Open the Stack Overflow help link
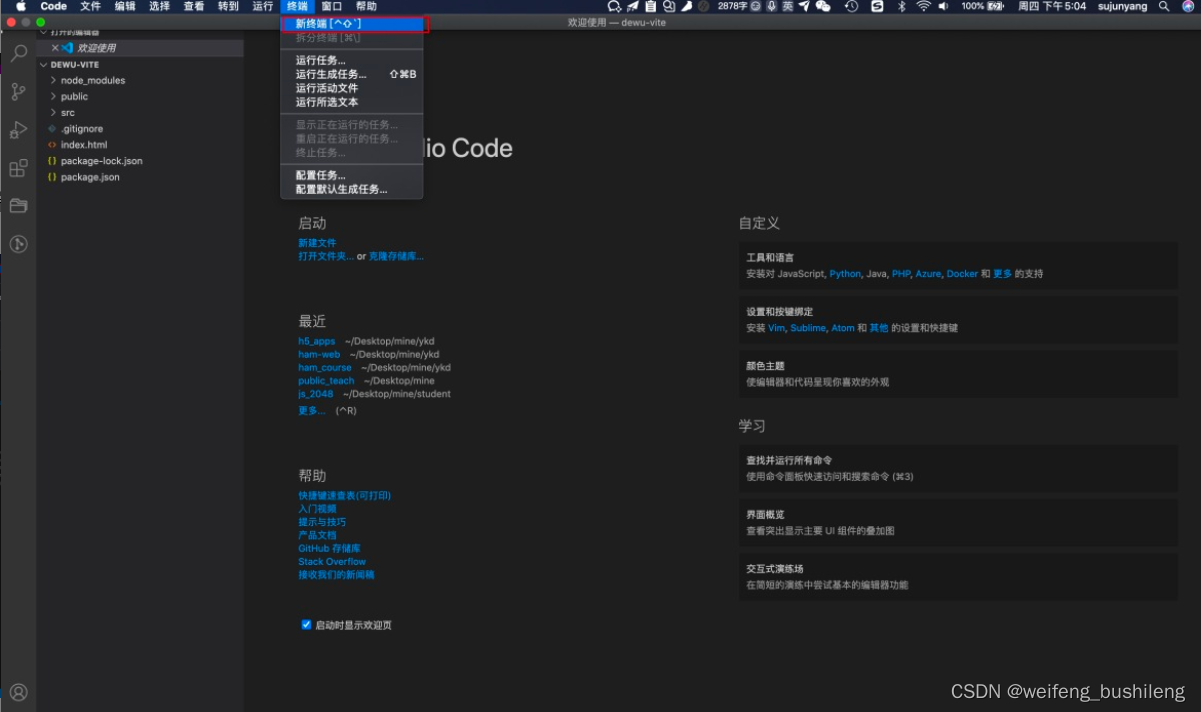 coord(332,562)
